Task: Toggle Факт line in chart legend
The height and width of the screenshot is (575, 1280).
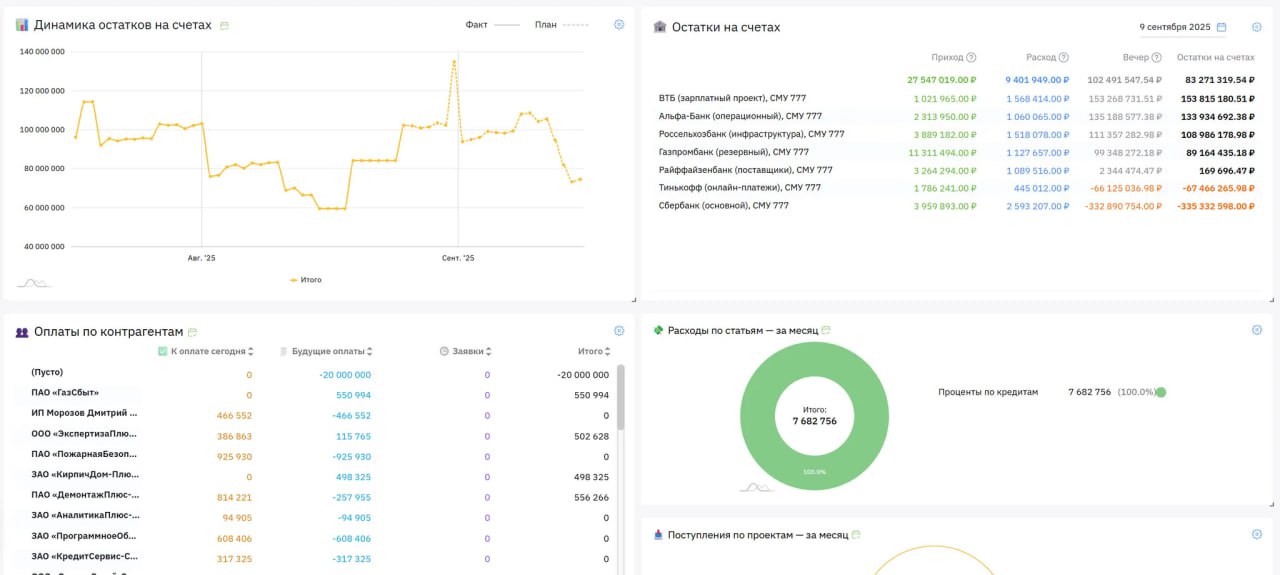Action: click(492, 25)
